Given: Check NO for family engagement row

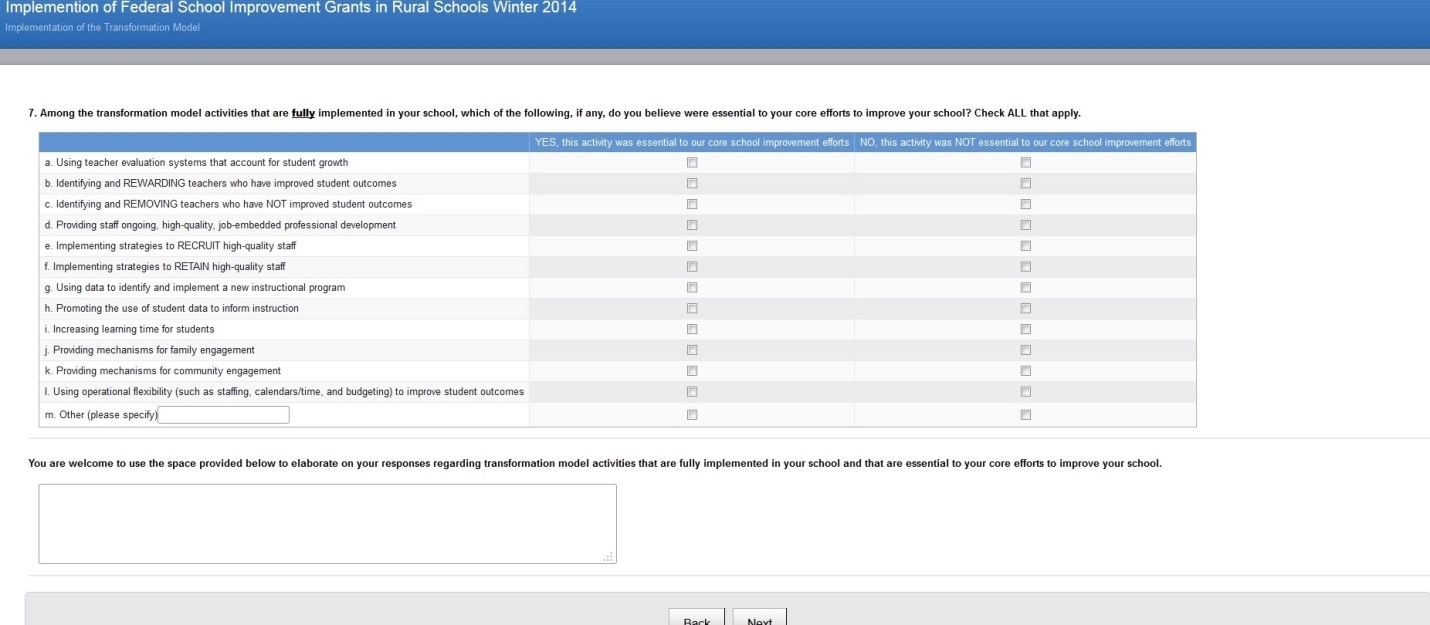Looking at the screenshot, I should coord(1025,350).
